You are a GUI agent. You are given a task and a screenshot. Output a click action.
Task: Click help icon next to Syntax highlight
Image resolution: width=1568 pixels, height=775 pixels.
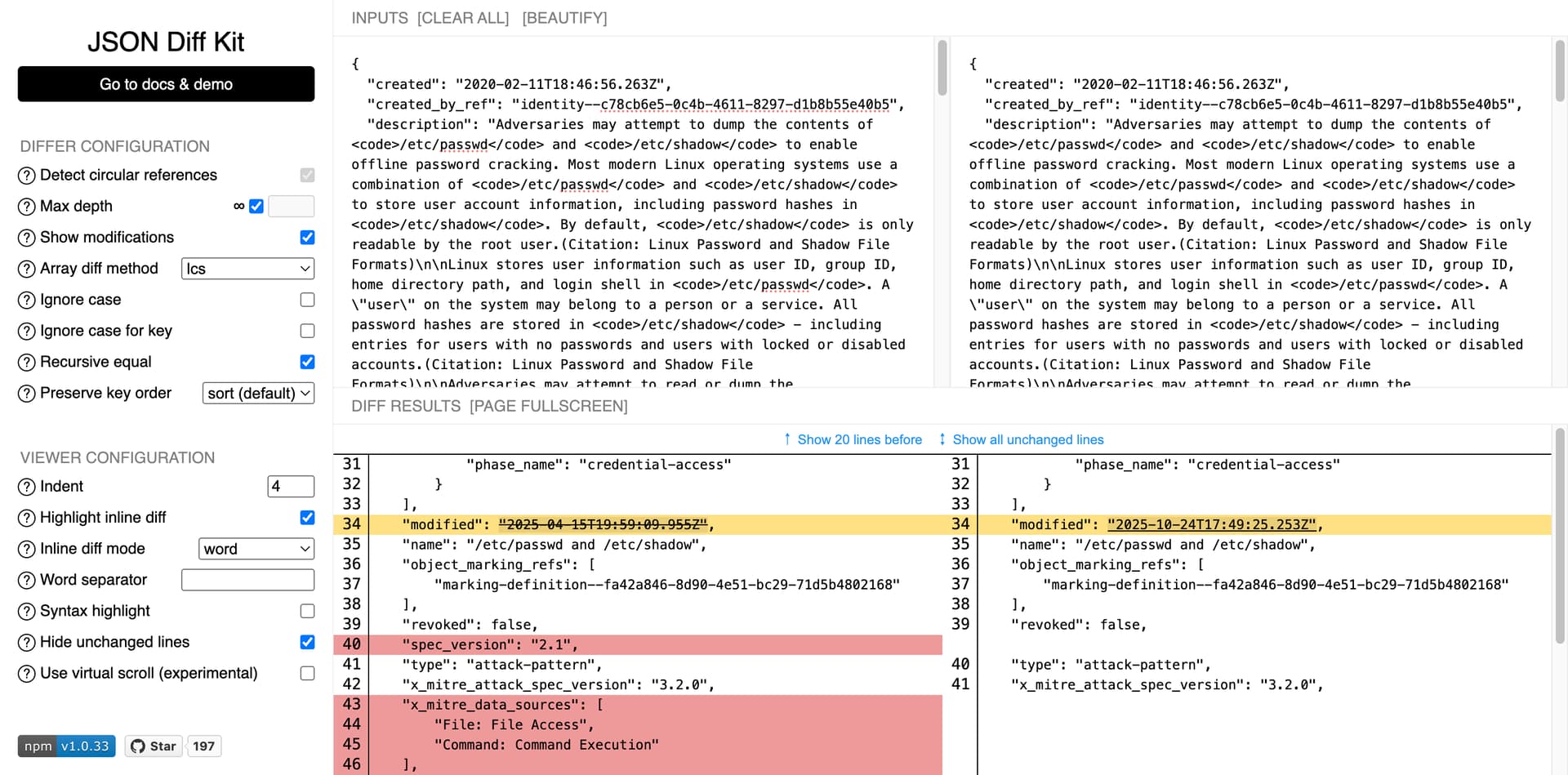[x=27, y=611]
